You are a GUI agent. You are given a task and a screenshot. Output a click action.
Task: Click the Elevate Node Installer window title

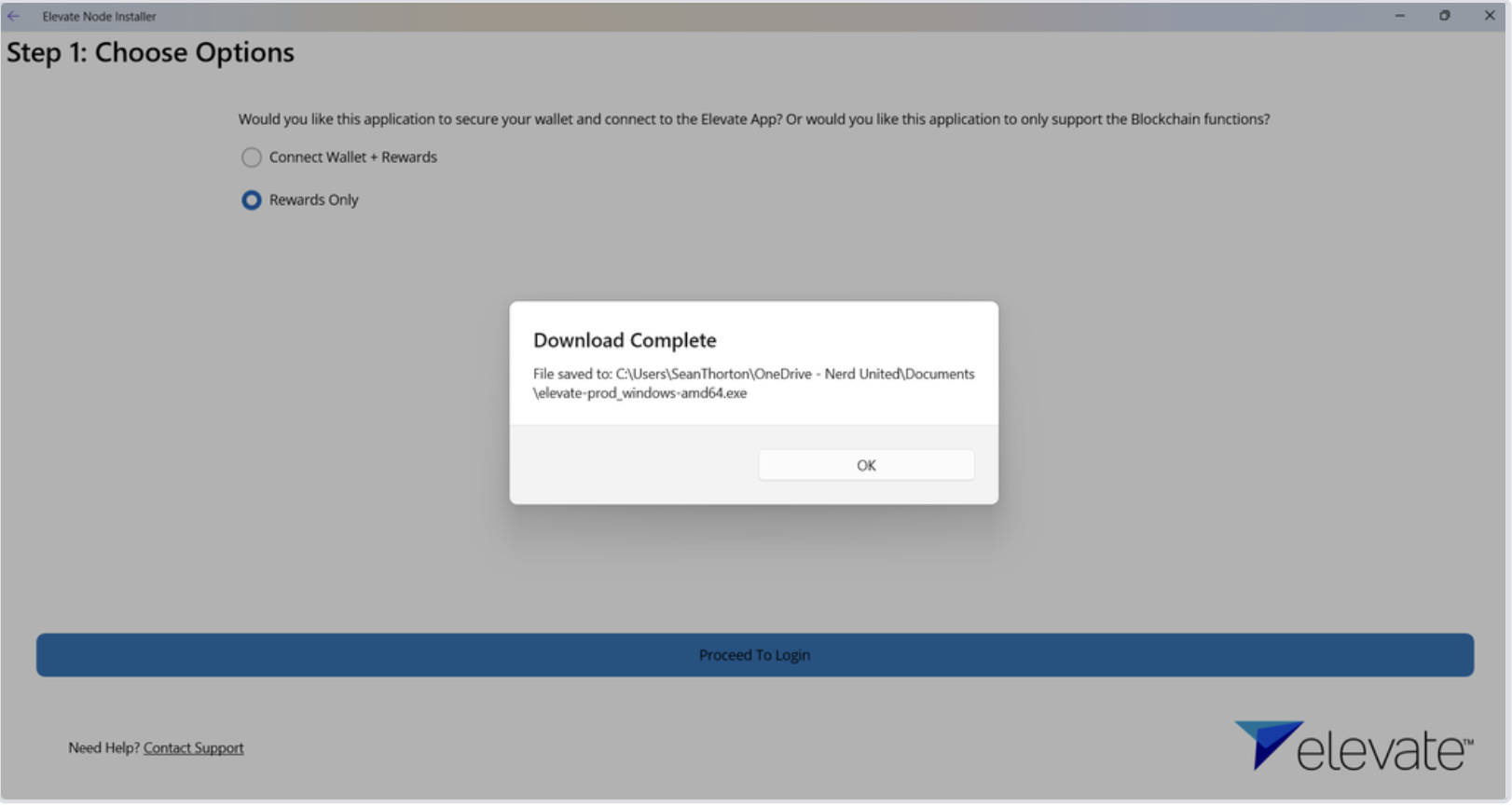point(99,16)
